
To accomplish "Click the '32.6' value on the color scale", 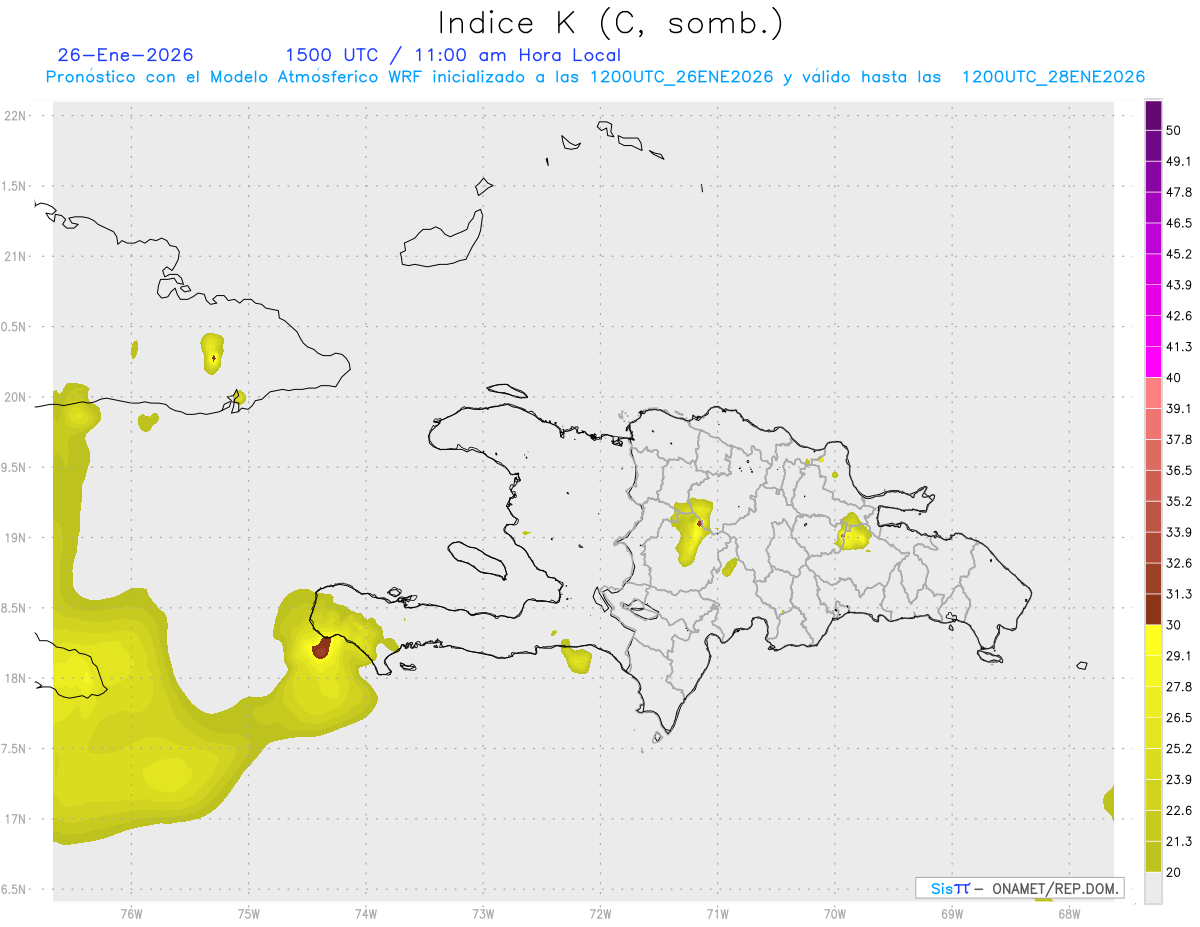I will 1179,563.
